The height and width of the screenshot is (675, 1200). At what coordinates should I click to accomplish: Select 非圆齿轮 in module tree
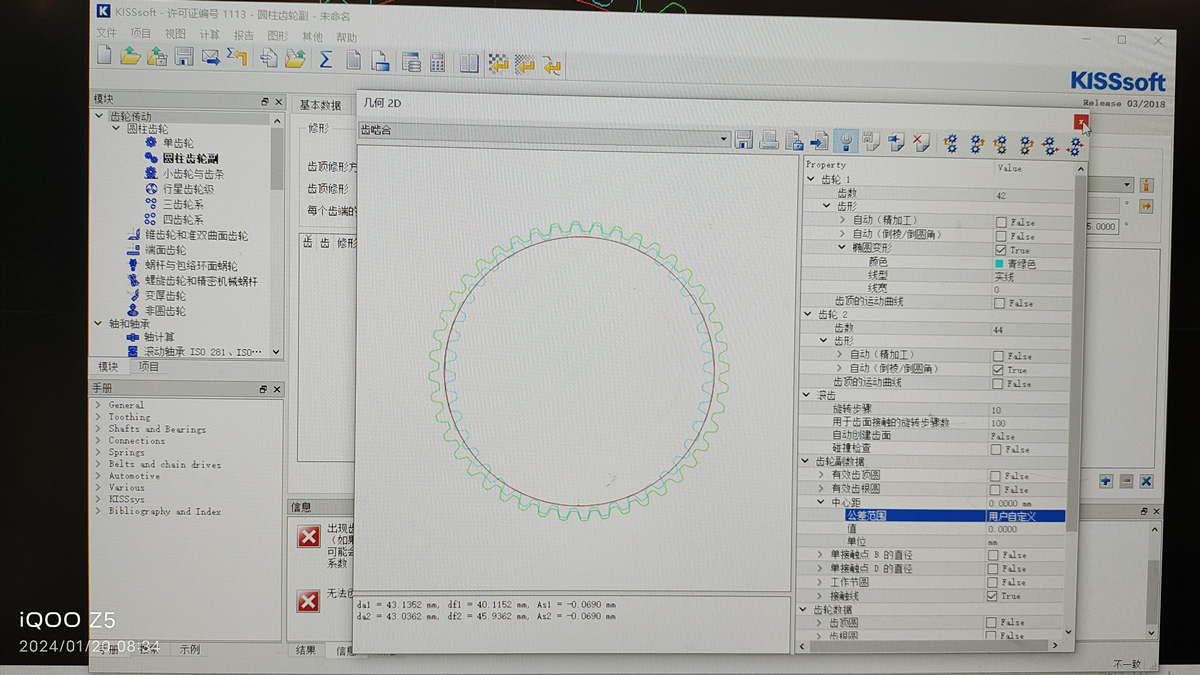[x=166, y=311]
